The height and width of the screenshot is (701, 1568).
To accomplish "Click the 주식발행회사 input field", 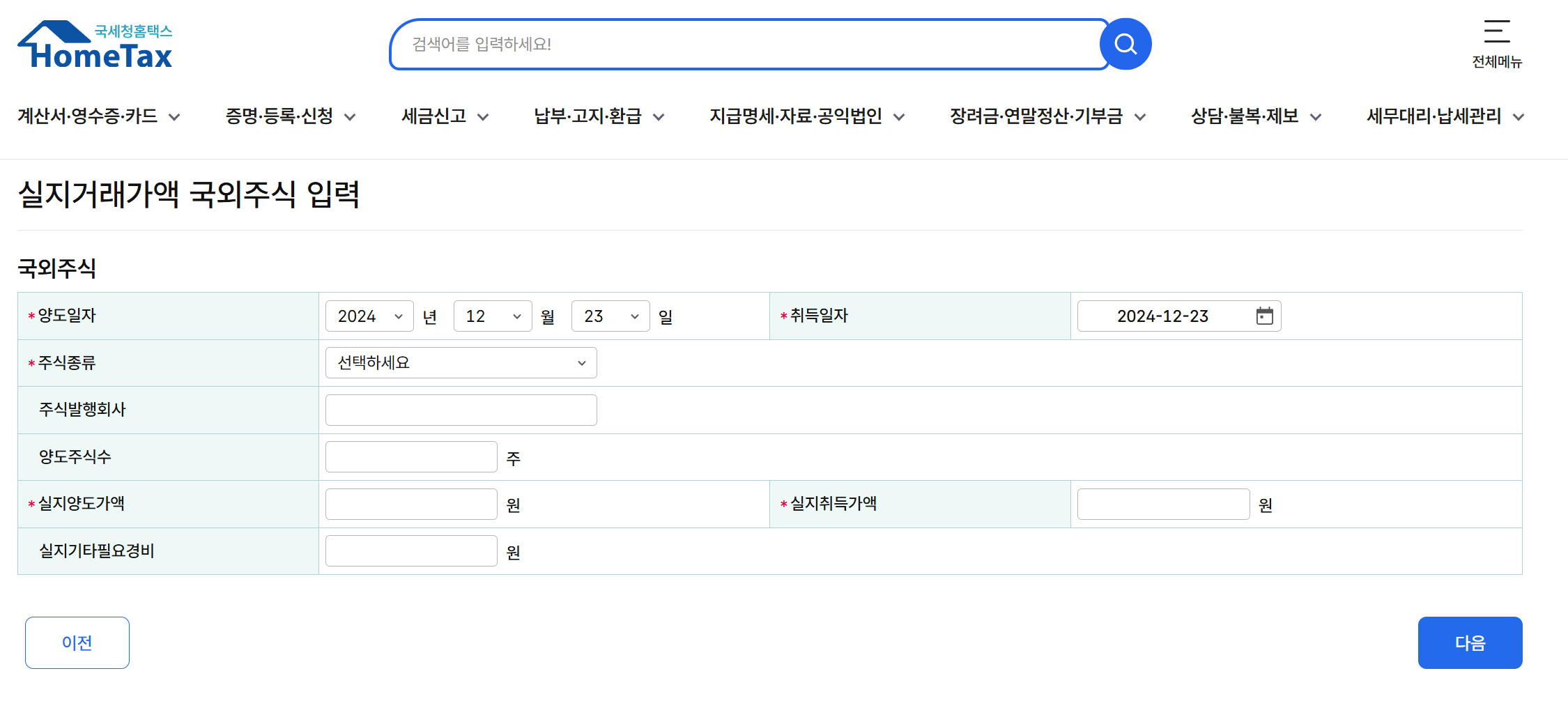I will coord(460,410).
